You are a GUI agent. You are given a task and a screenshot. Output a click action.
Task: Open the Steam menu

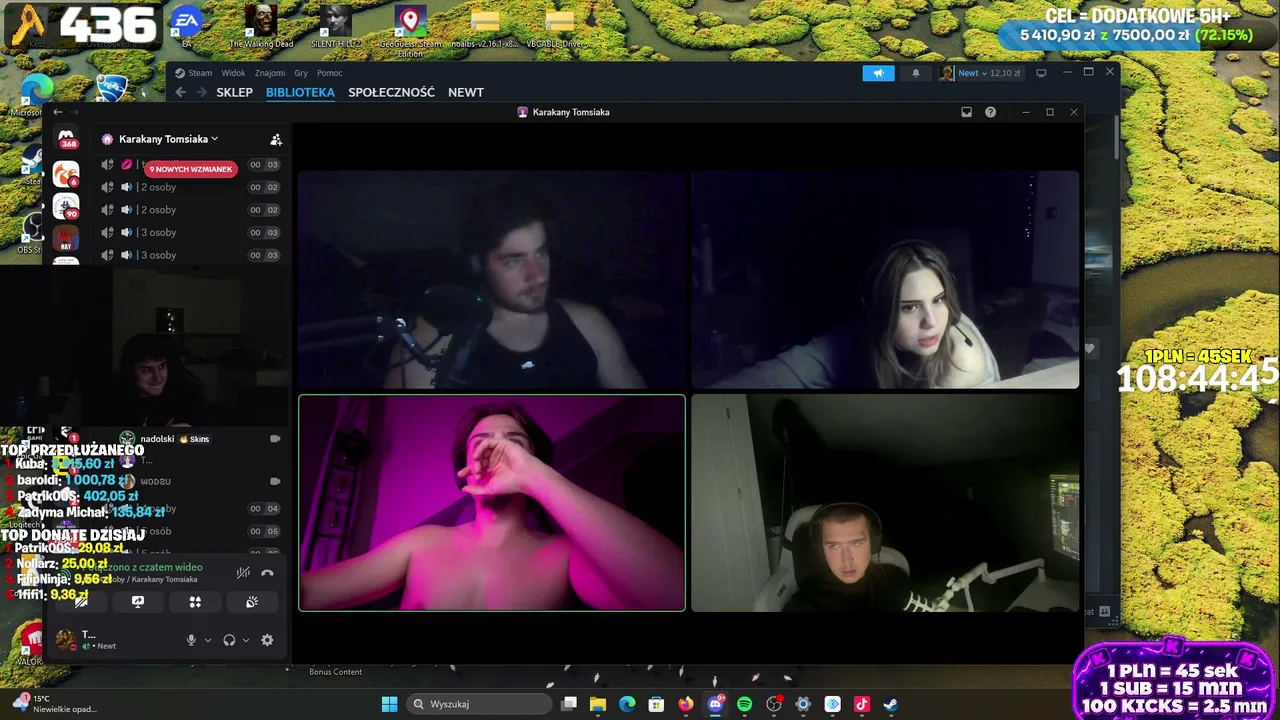click(x=194, y=73)
